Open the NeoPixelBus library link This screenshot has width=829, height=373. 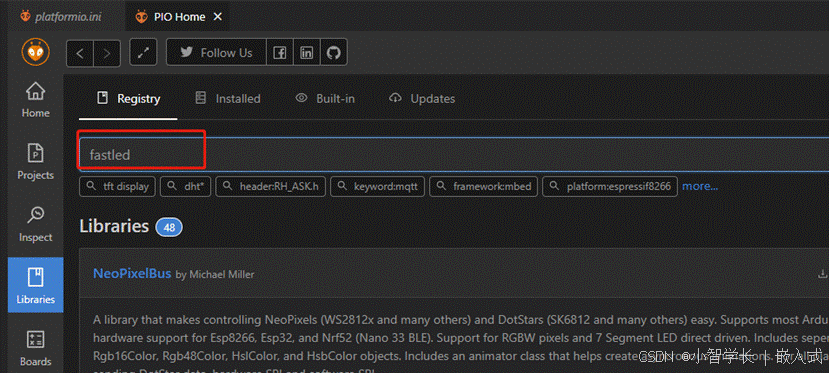click(132, 274)
